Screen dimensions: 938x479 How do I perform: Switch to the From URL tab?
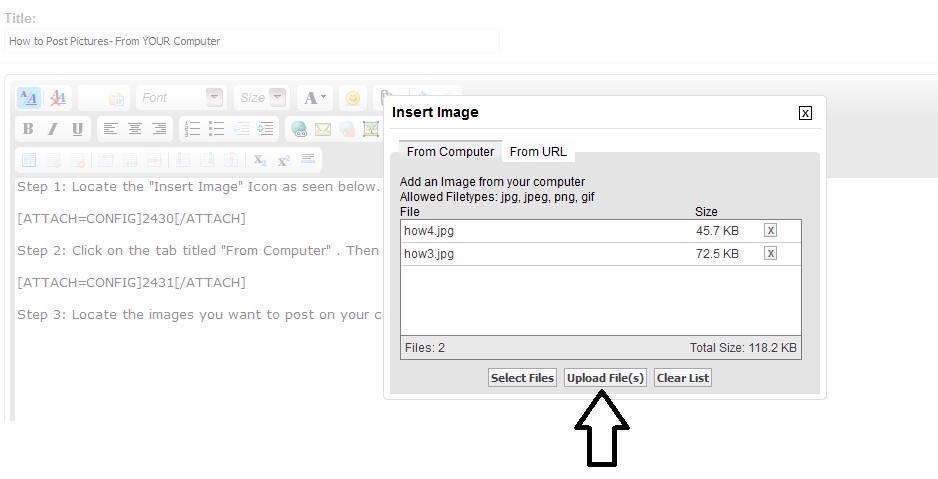(538, 152)
